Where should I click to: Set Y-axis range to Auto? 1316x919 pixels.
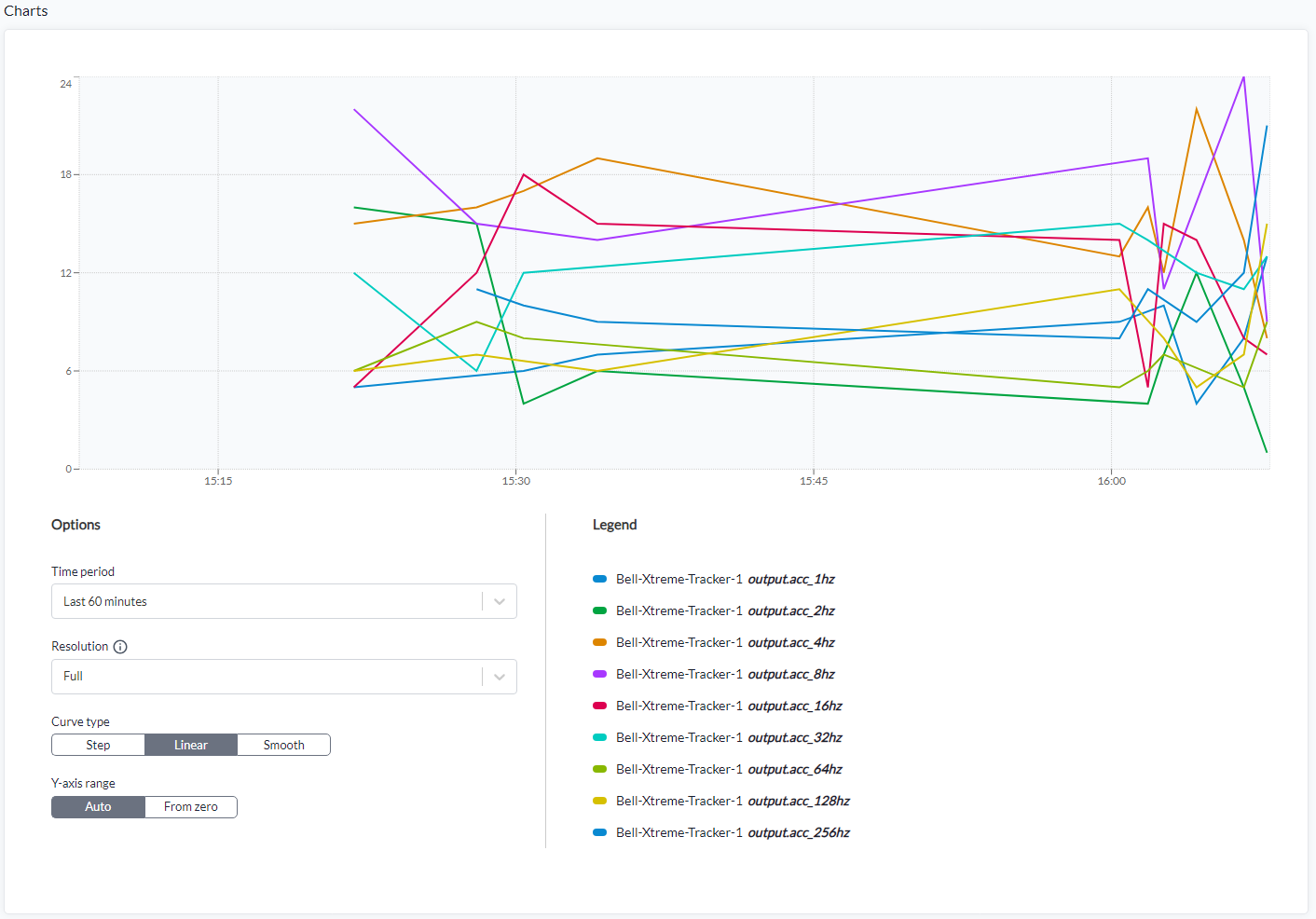pos(98,807)
